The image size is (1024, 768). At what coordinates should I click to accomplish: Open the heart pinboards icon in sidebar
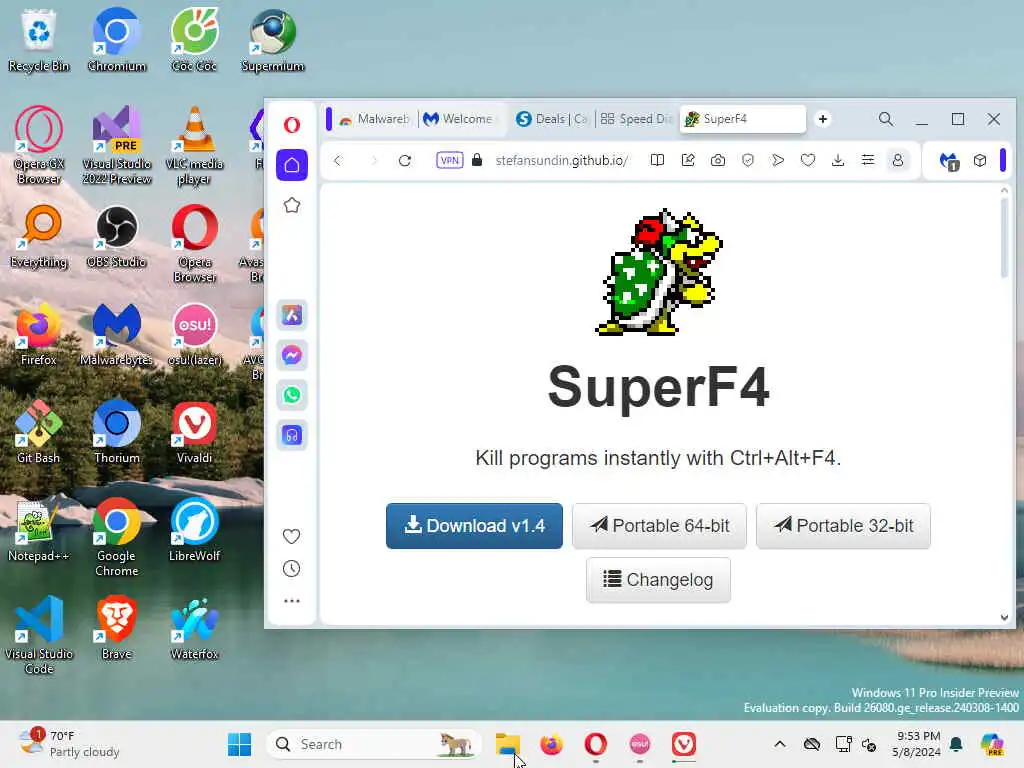pyautogui.click(x=291, y=536)
